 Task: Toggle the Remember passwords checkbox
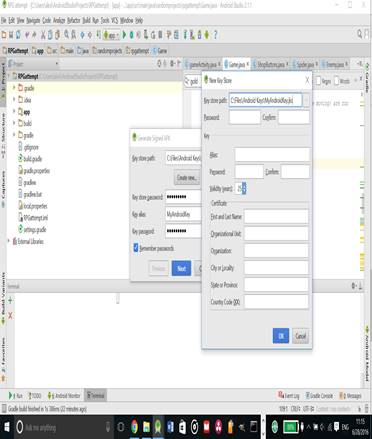coord(136,248)
